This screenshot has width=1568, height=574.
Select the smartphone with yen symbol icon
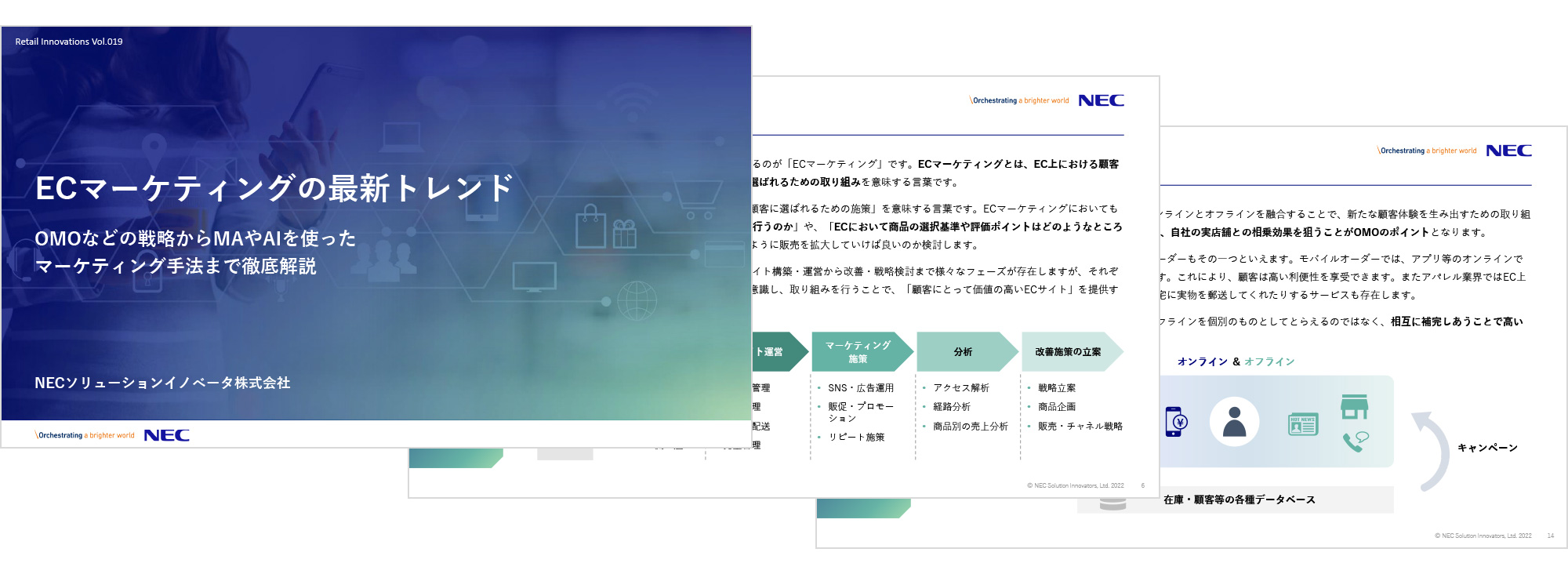pyautogui.click(x=1176, y=422)
